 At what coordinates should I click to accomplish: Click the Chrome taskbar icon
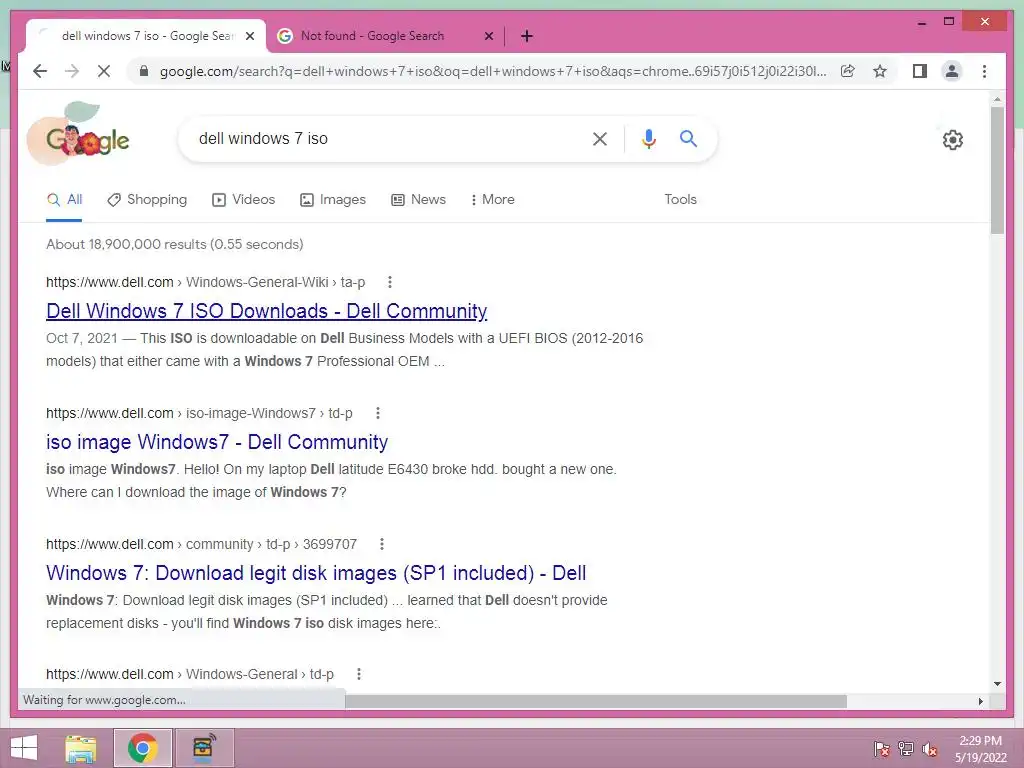click(x=142, y=748)
